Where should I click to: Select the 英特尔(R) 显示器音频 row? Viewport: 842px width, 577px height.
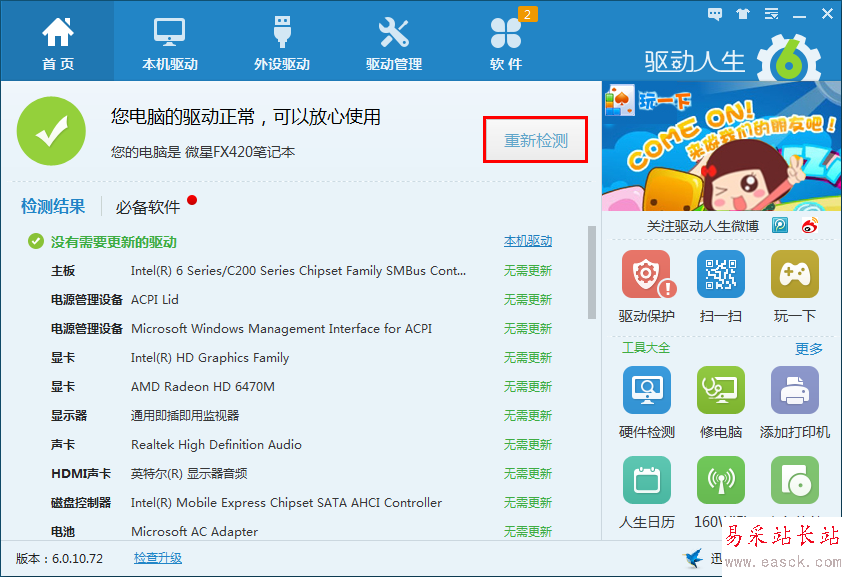click(301, 473)
